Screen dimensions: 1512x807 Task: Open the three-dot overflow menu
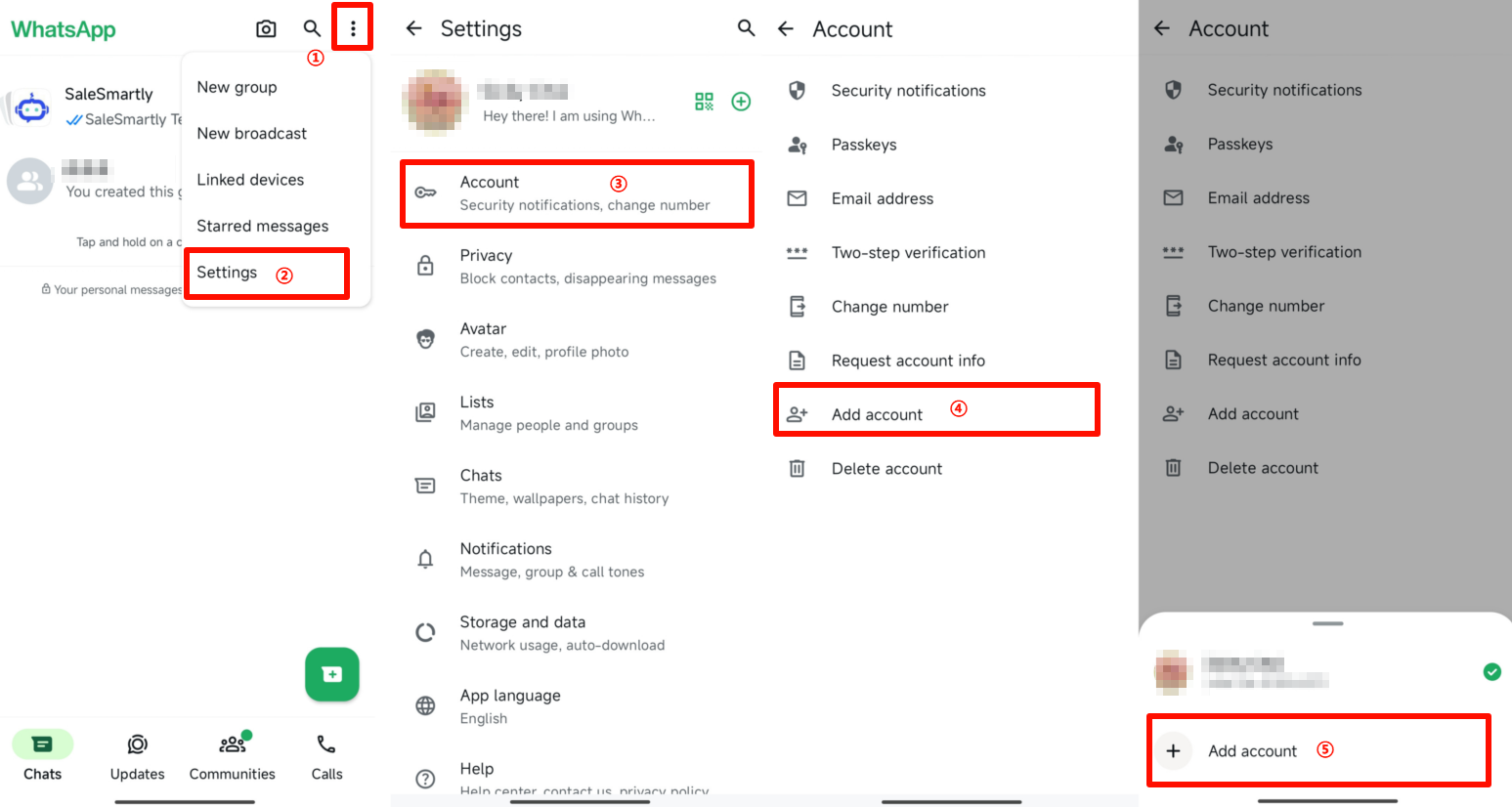353,28
